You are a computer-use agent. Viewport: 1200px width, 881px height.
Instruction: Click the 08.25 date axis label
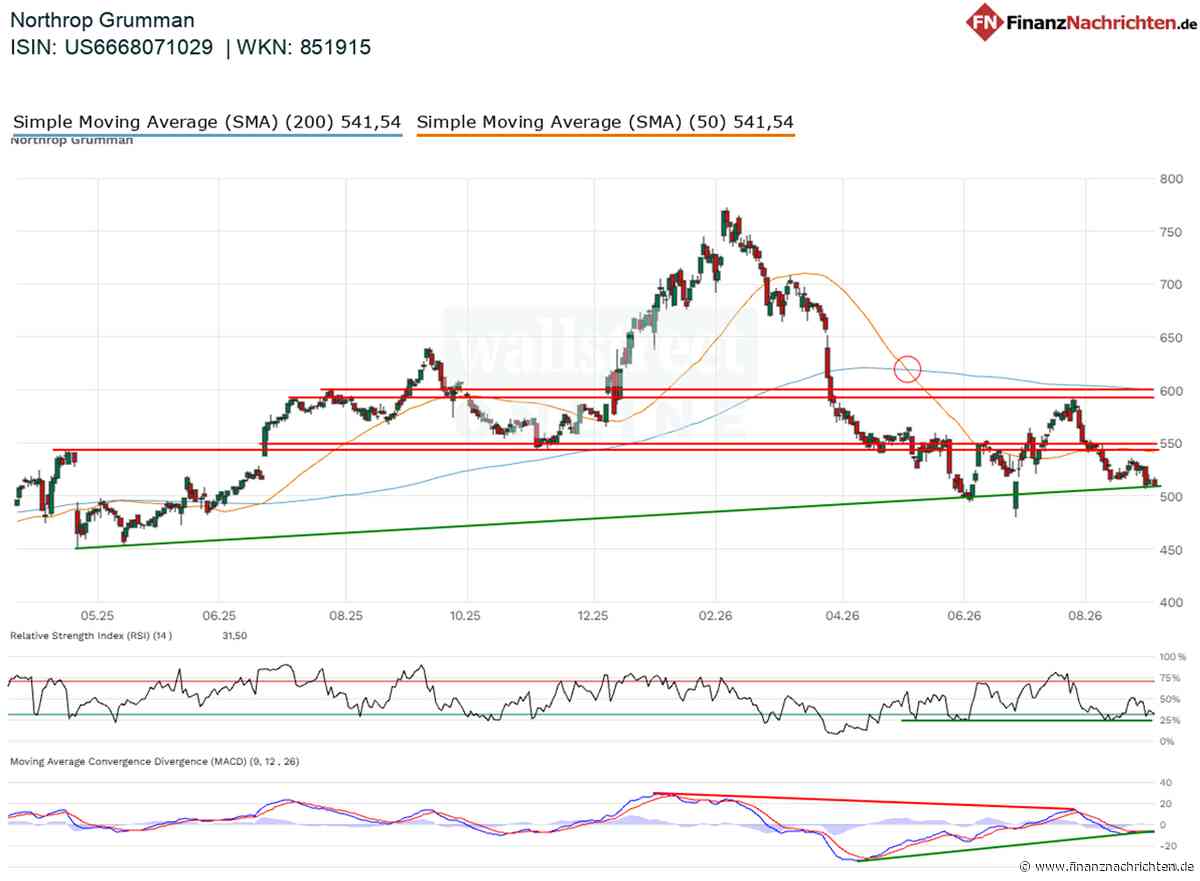[x=344, y=618]
